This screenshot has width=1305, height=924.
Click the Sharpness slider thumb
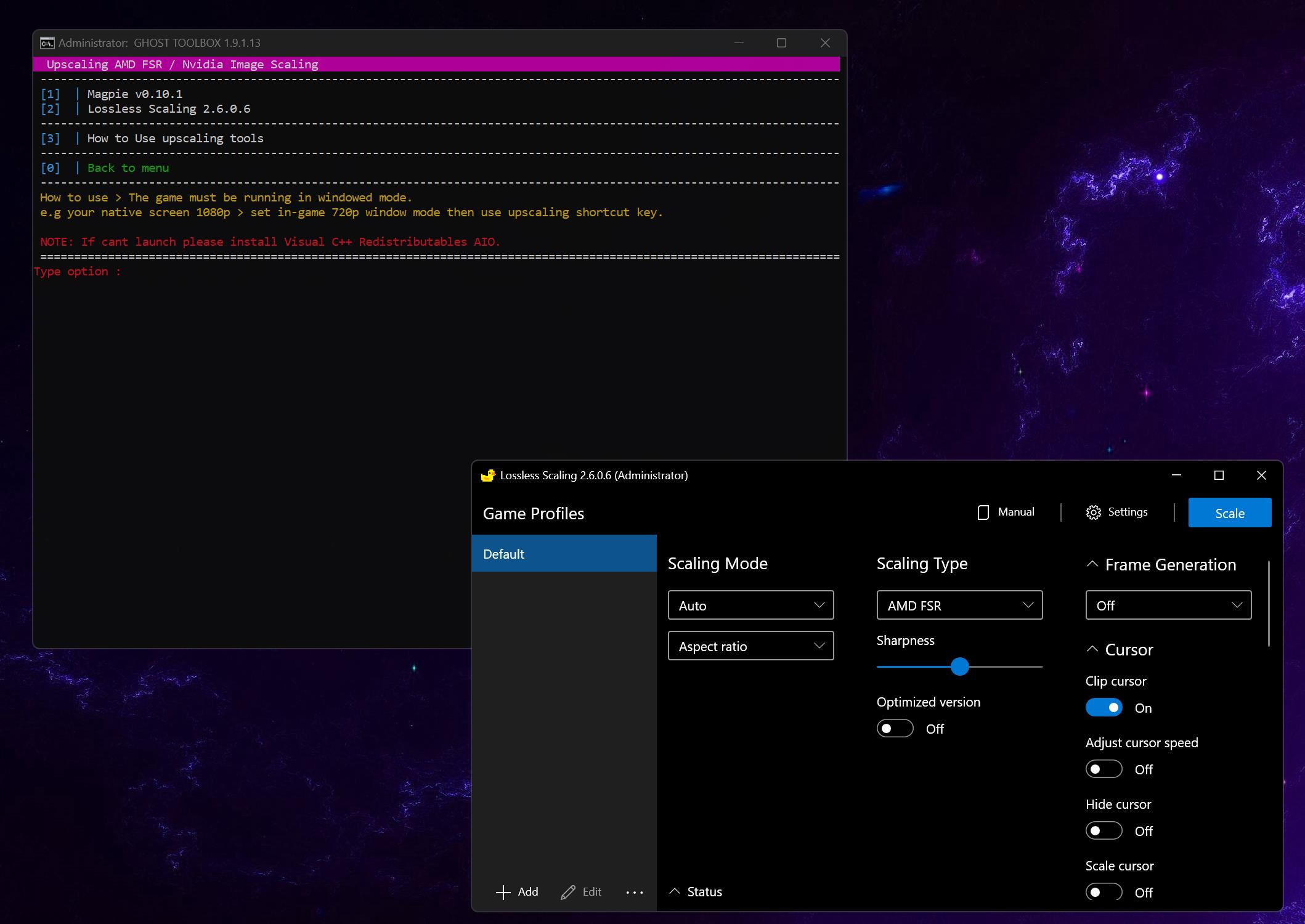(x=959, y=667)
